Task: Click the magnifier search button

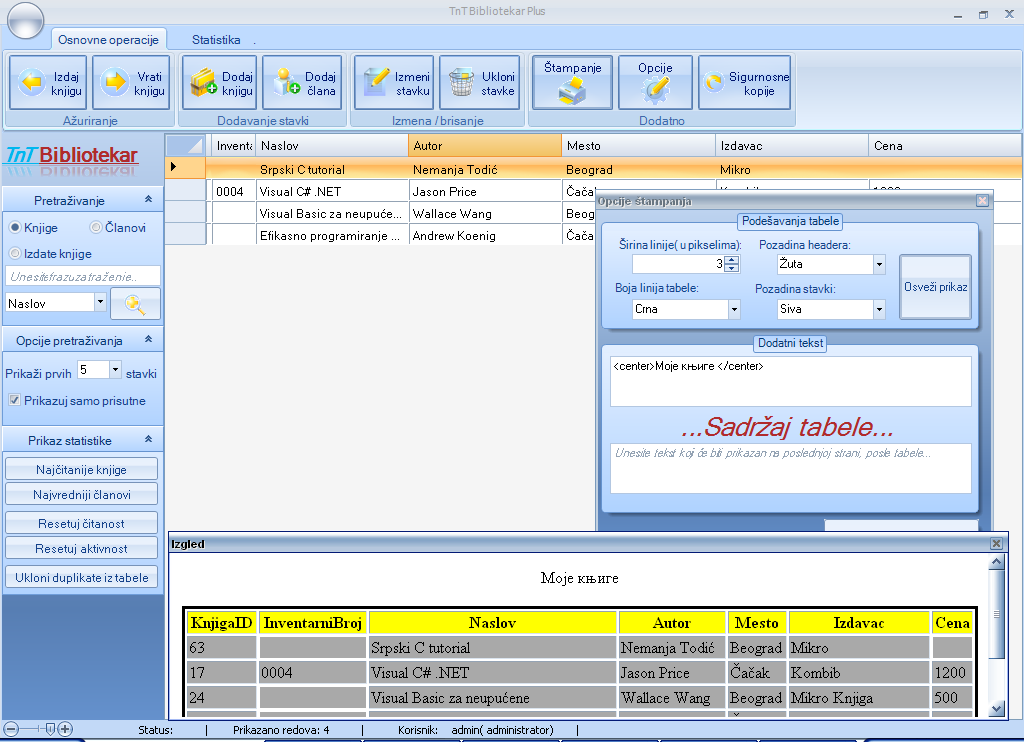Action: point(135,304)
